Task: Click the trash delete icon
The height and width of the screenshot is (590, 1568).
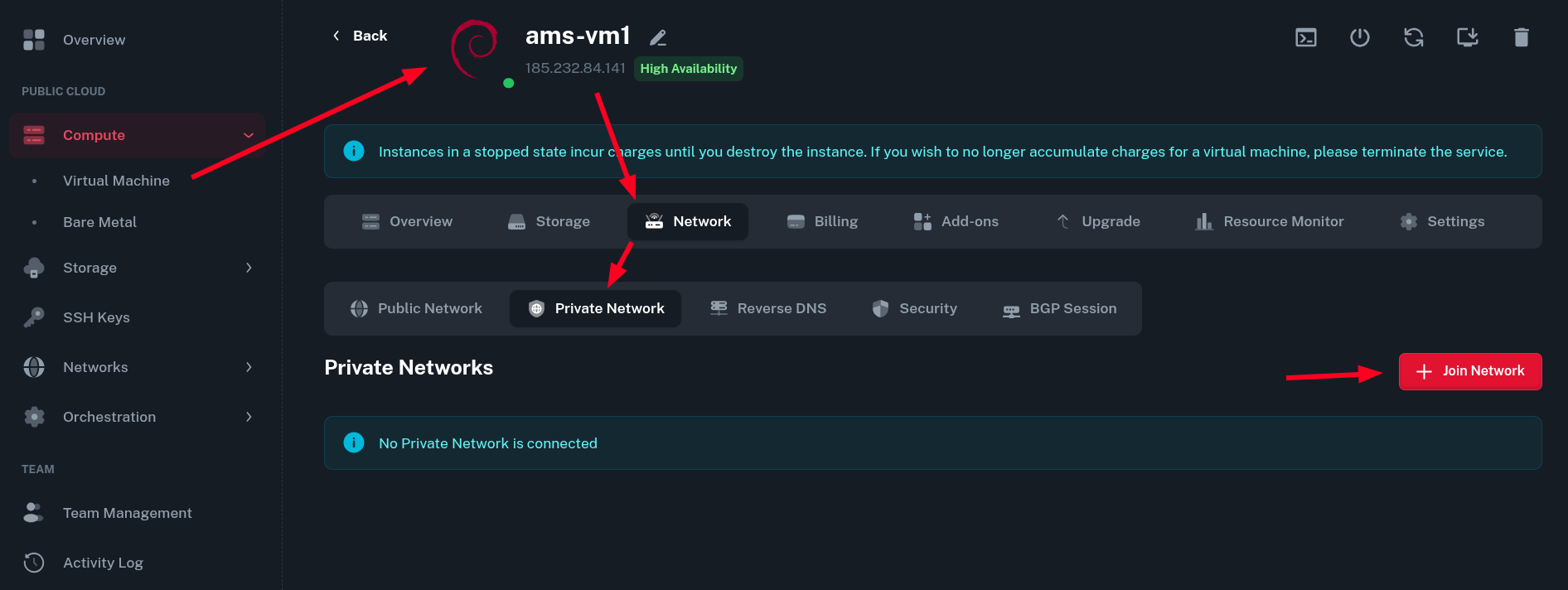Action: pyautogui.click(x=1522, y=37)
